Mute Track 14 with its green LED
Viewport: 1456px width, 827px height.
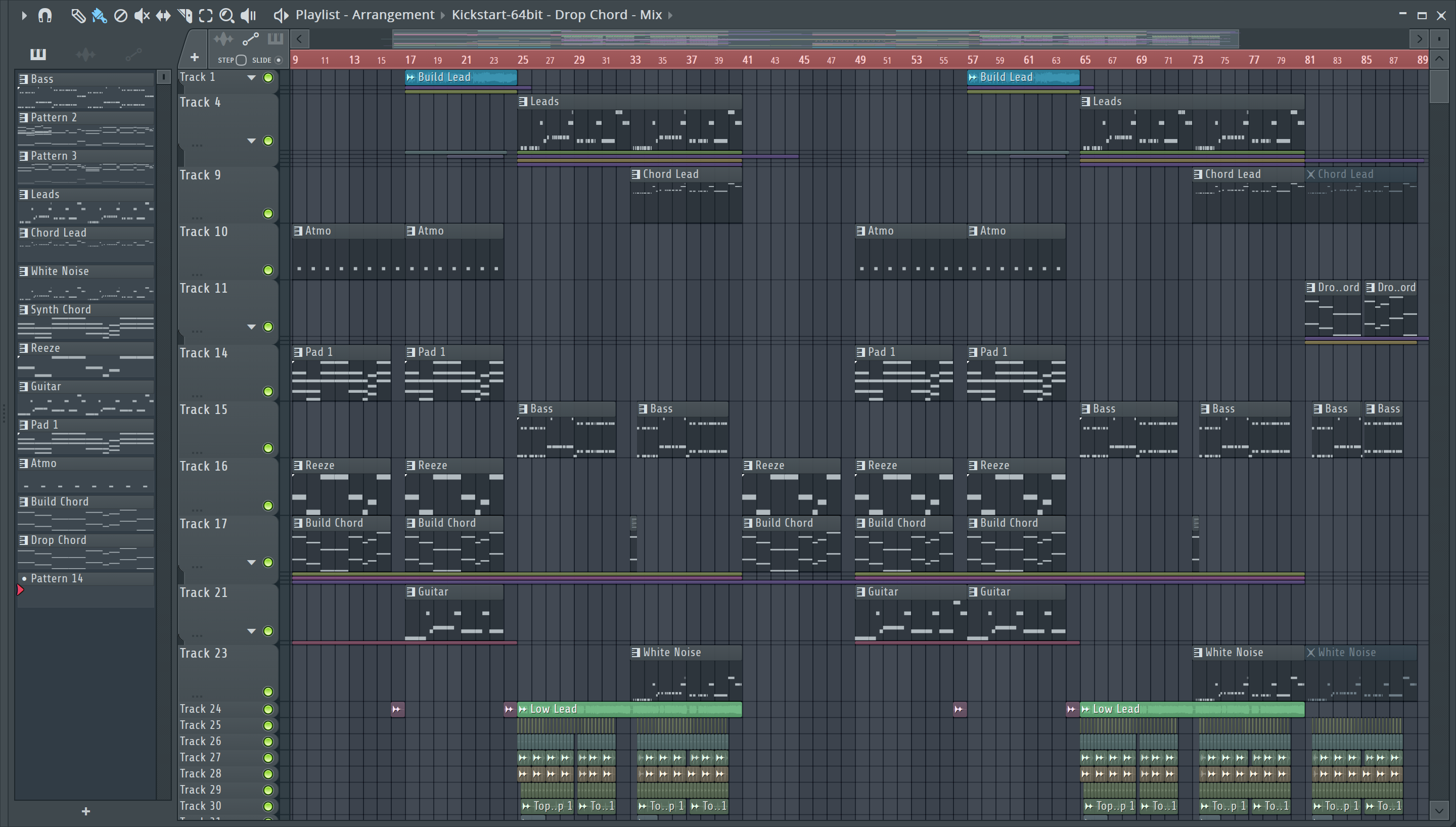[268, 391]
